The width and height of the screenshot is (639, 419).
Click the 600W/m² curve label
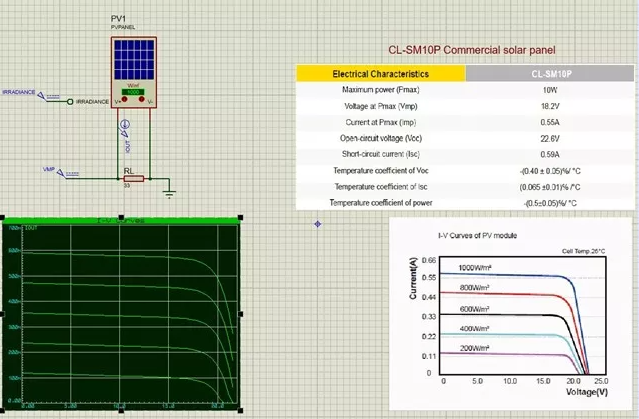pos(474,309)
